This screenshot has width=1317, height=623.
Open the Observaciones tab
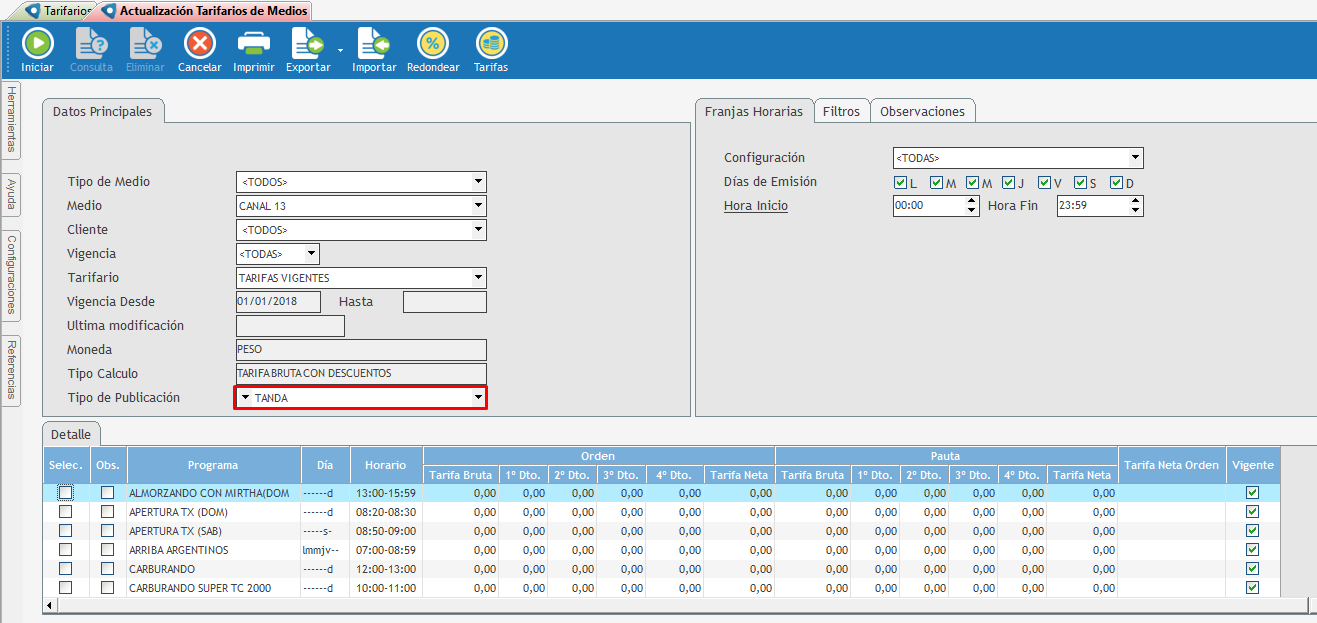click(x=921, y=112)
